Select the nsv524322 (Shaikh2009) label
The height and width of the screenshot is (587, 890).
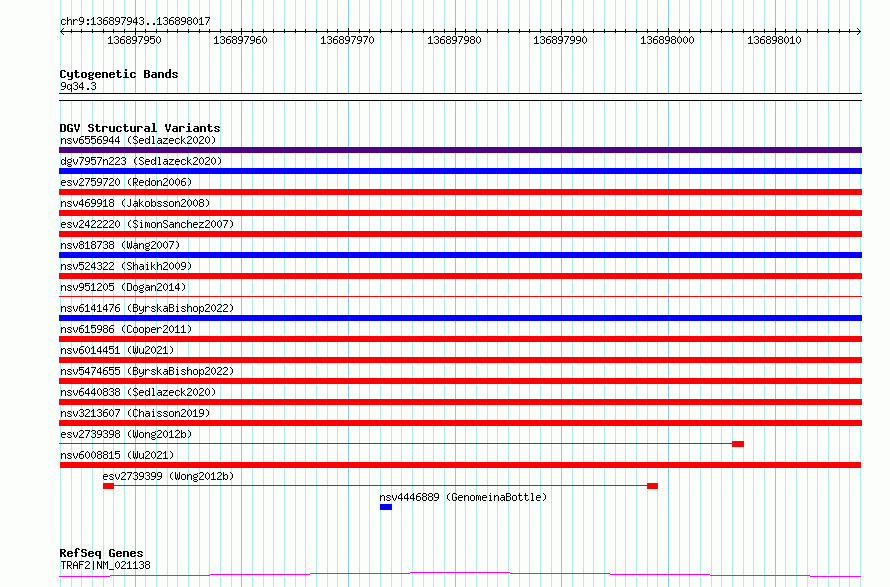tap(126, 266)
